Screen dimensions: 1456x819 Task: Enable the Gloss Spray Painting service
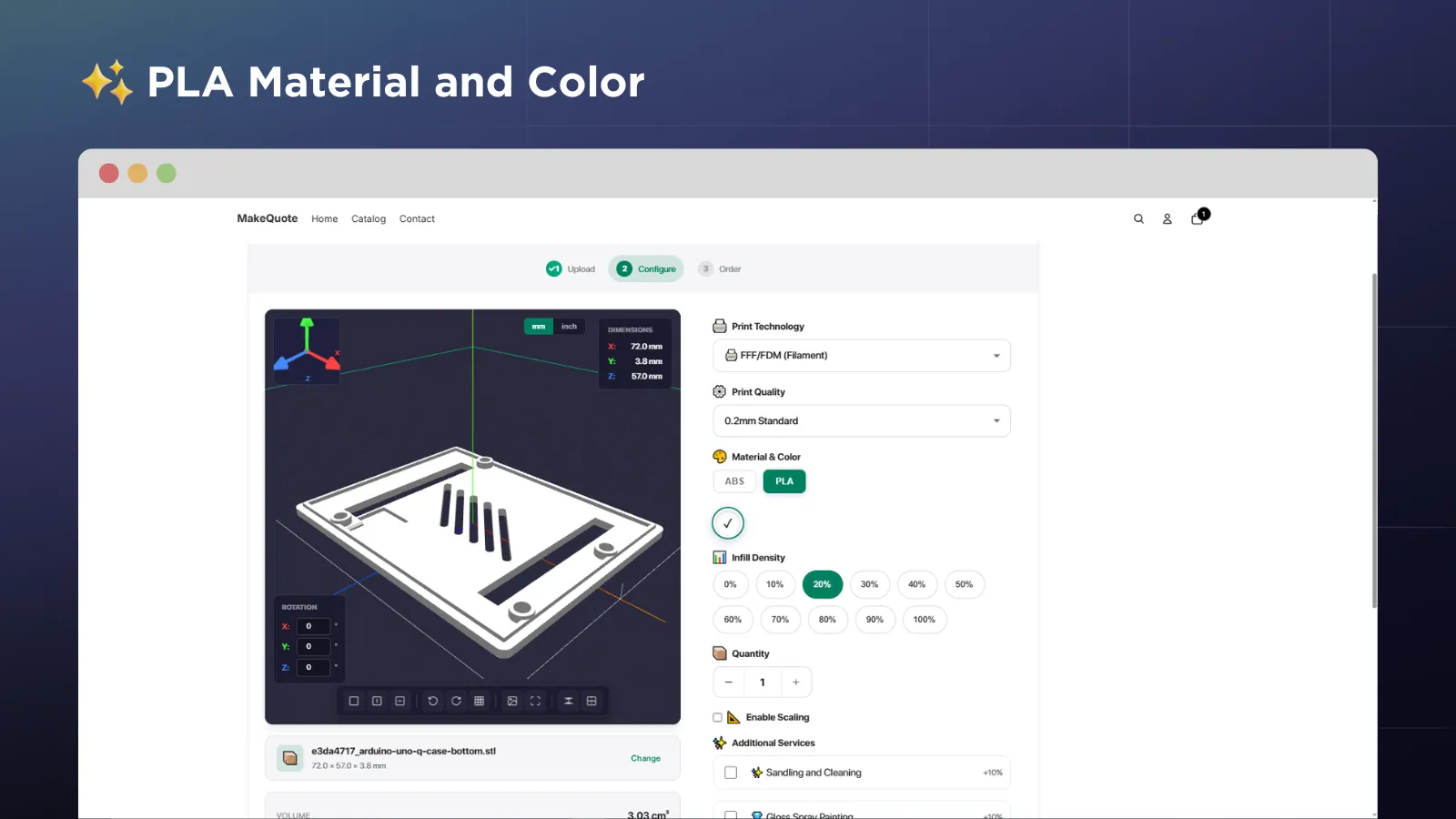point(731,815)
